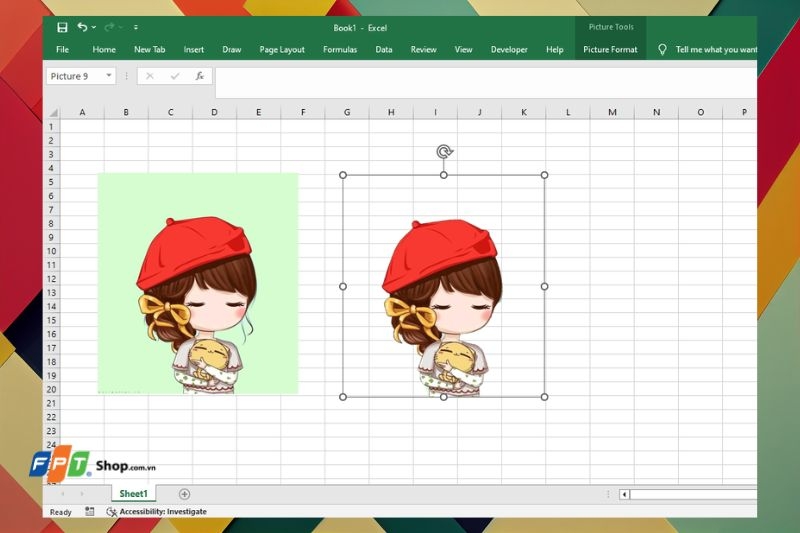Click the Insert Function fx icon
Screen dimensions: 800x533
click(x=199, y=76)
